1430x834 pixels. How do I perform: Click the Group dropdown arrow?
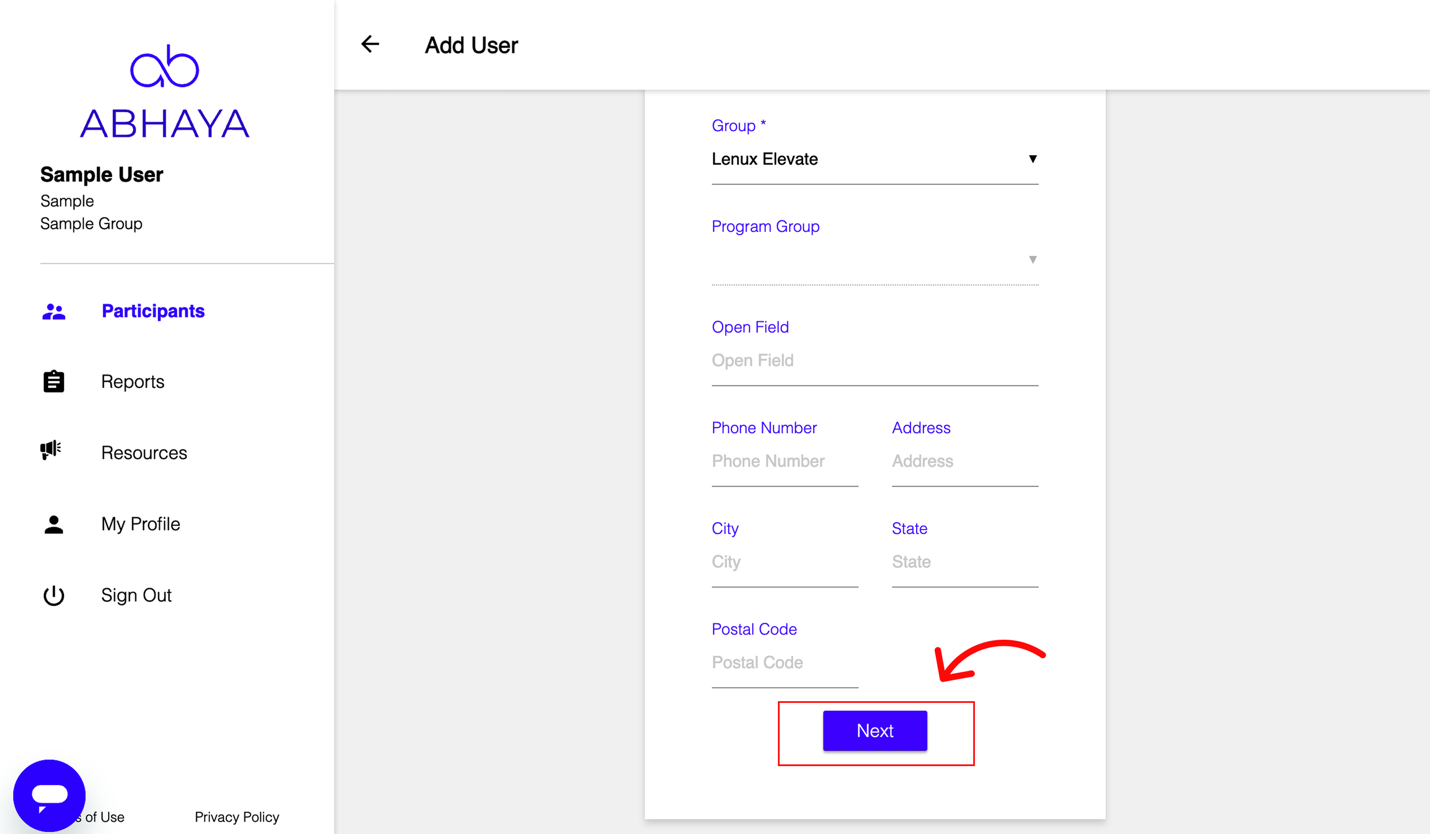(1033, 159)
